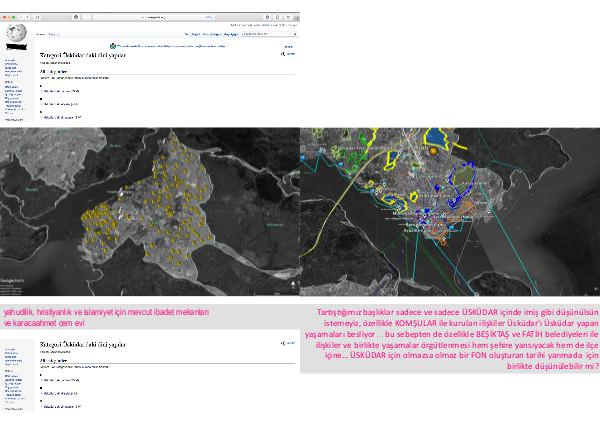Click in the Safari address bar
Viewport: 600px width, 424px height.
point(150,17)
